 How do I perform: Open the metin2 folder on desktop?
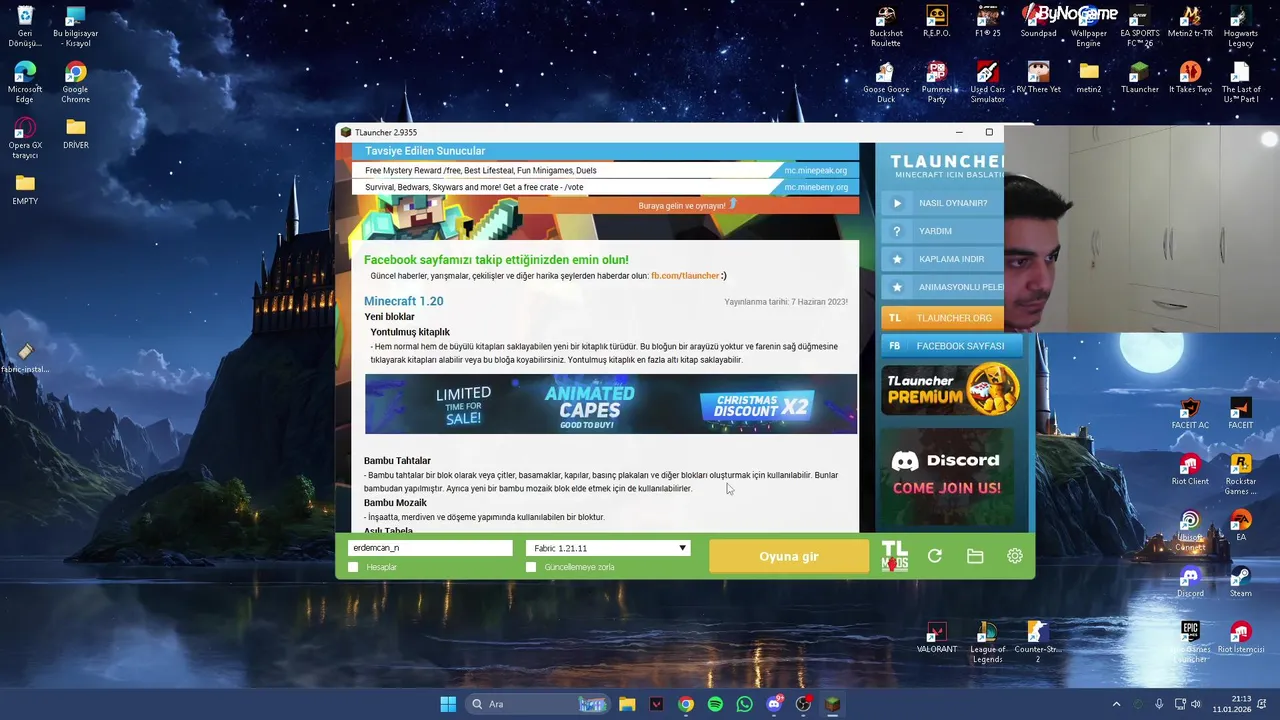(x=1088, y=78)
